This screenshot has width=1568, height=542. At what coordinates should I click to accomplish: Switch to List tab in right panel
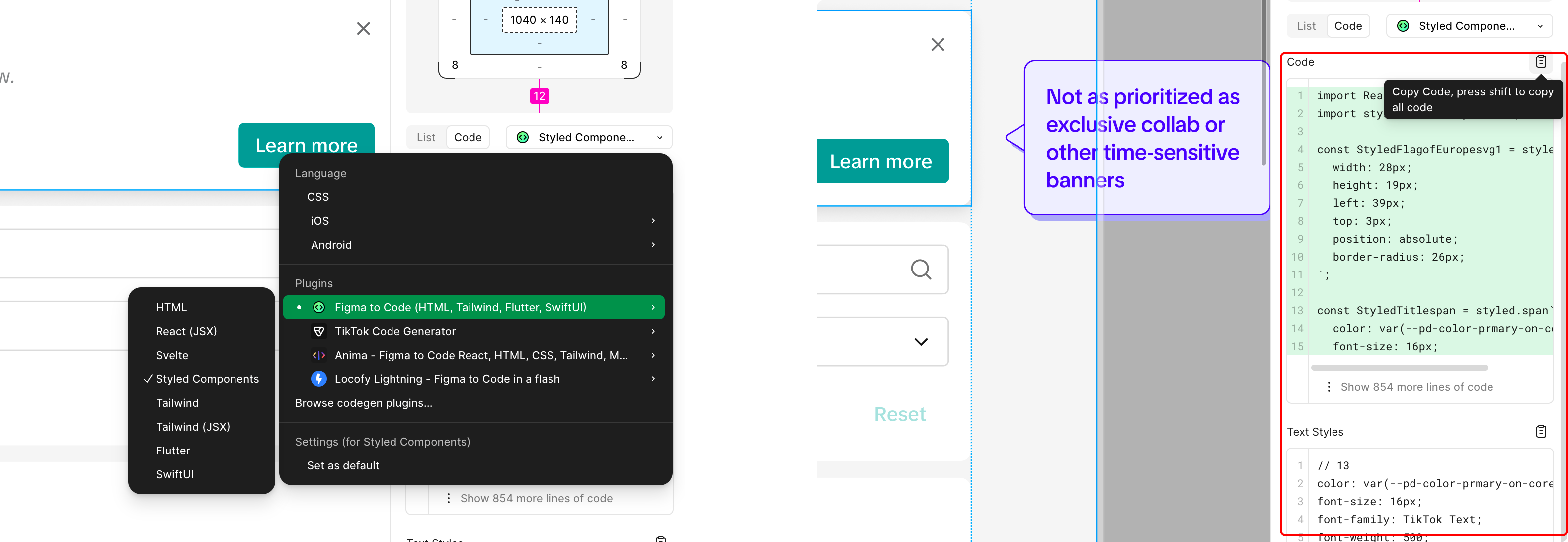[x=1306, y=26]
